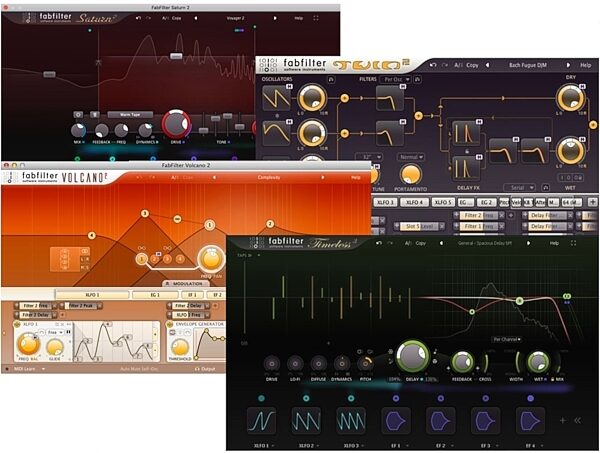Select sawtooth waveform of Twin 2 oscillator 1
This screenshot has height=453, width=600.
[276, 98]
